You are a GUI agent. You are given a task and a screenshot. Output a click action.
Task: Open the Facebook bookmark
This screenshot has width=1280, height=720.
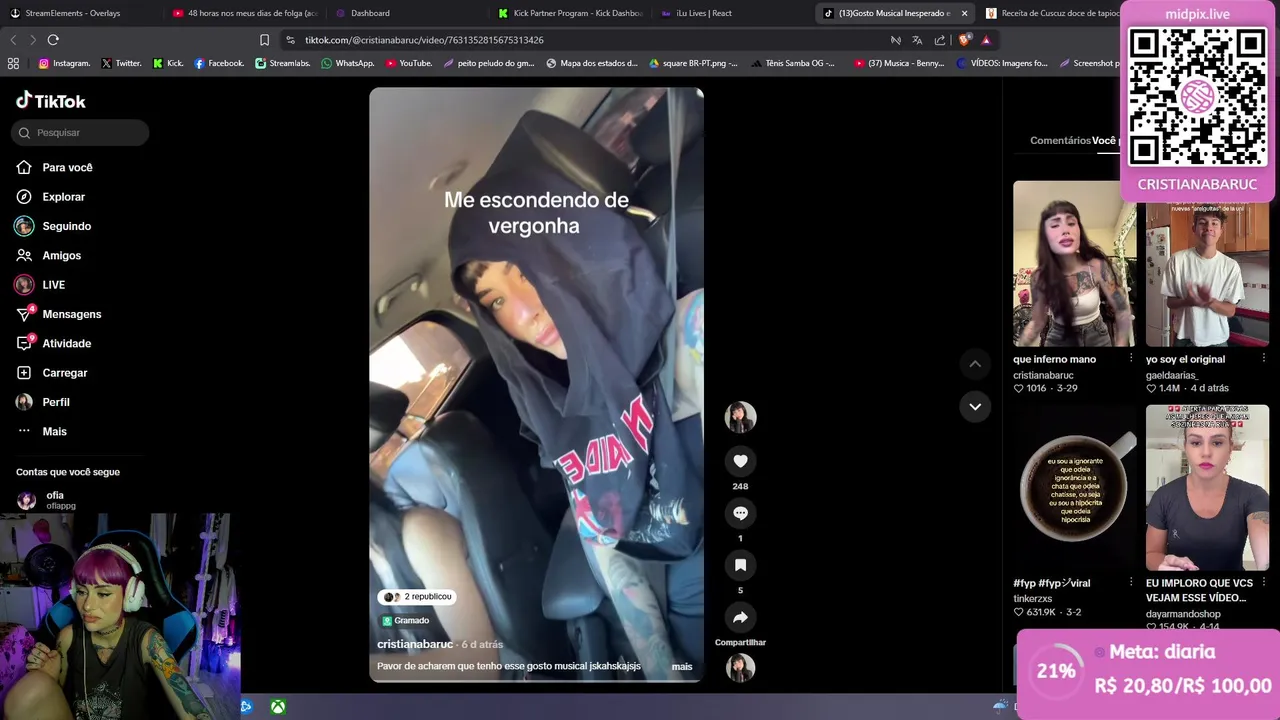pos(219,63)
